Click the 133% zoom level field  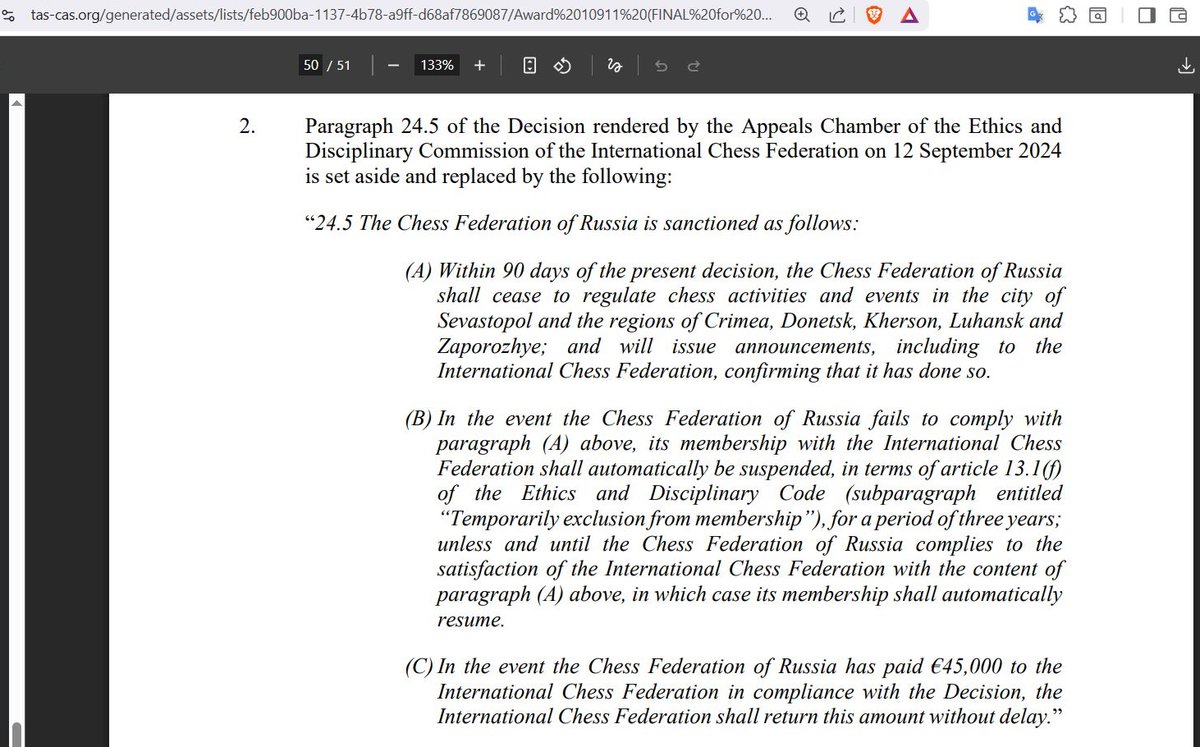pyautogui.click(x=437, y=65)
